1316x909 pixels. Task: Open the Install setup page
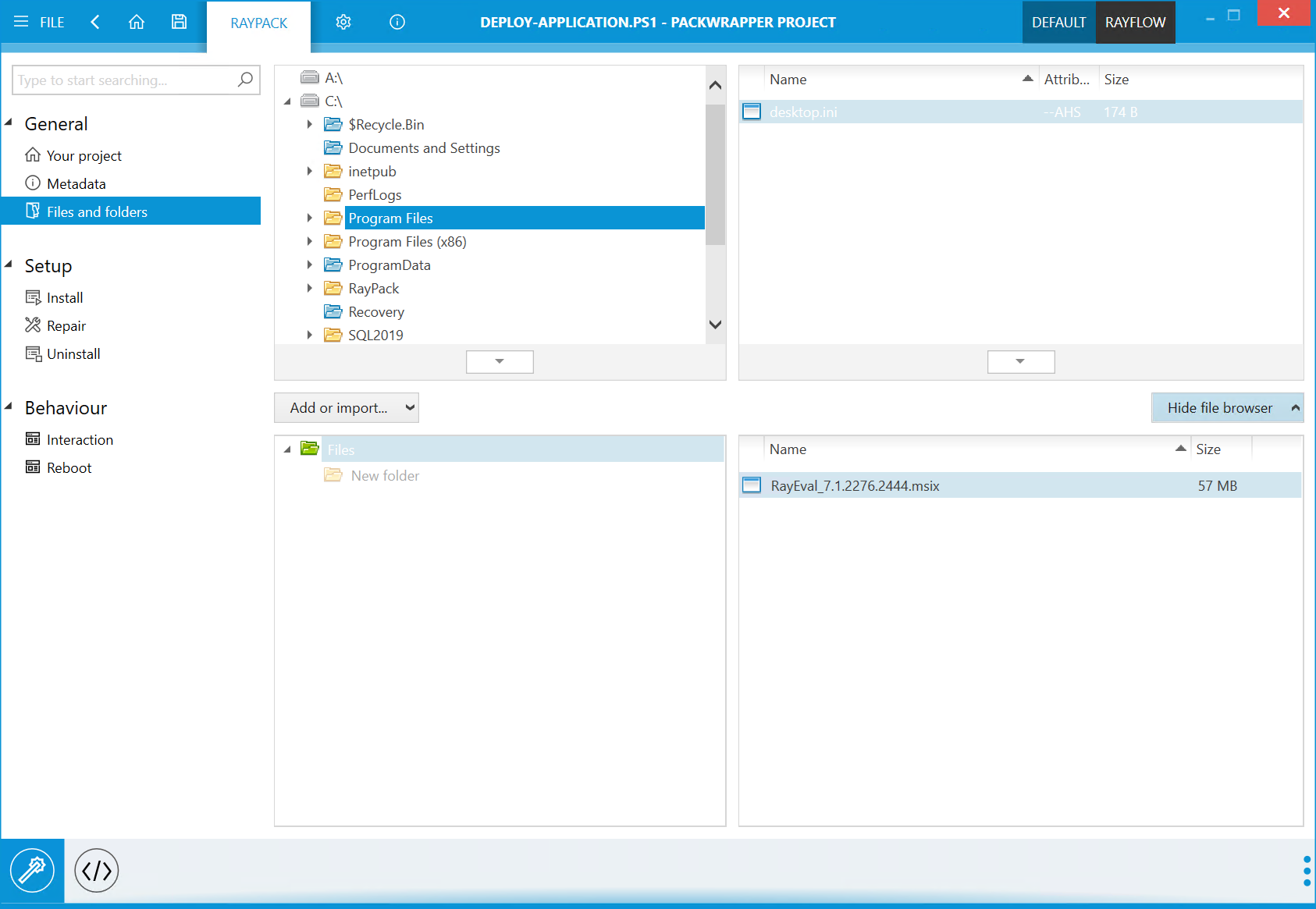point(65,297)
